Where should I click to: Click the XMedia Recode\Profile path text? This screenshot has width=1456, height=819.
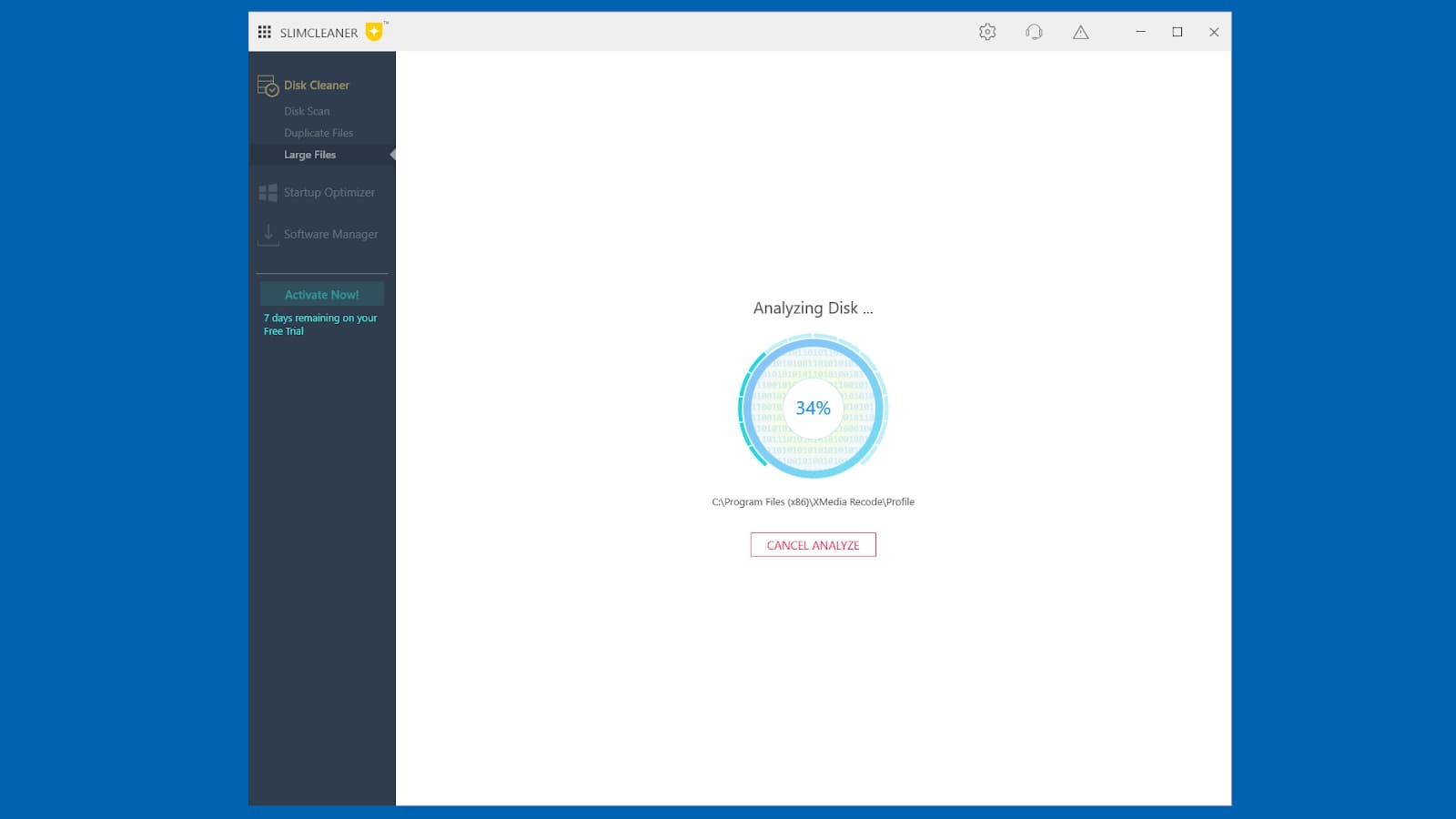coord(814,501)
